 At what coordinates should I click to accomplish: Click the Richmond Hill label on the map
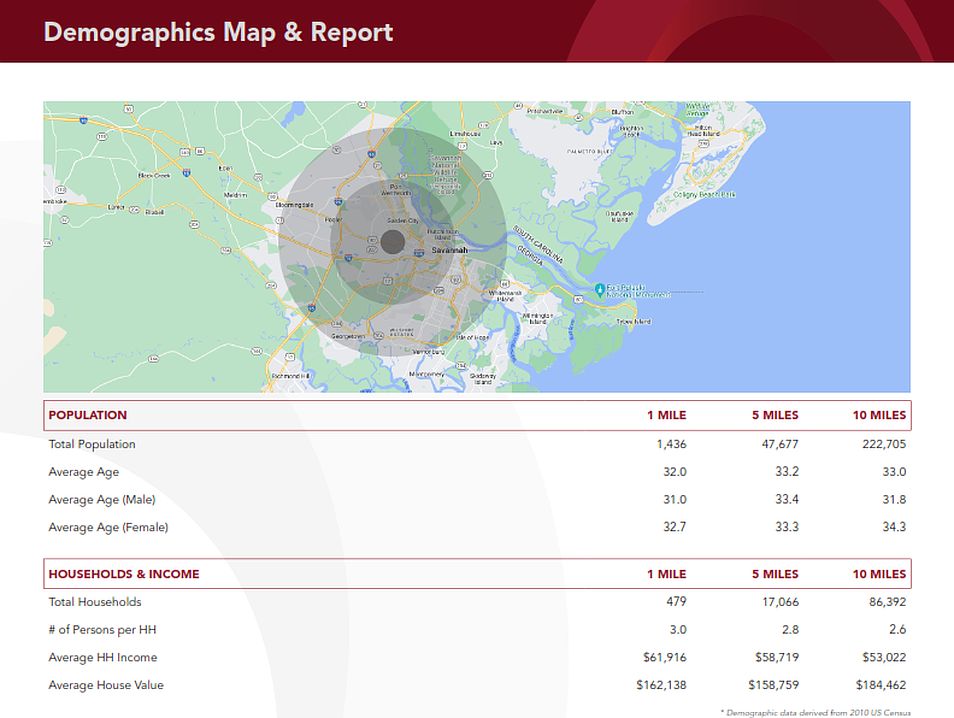tap(291, 376)
